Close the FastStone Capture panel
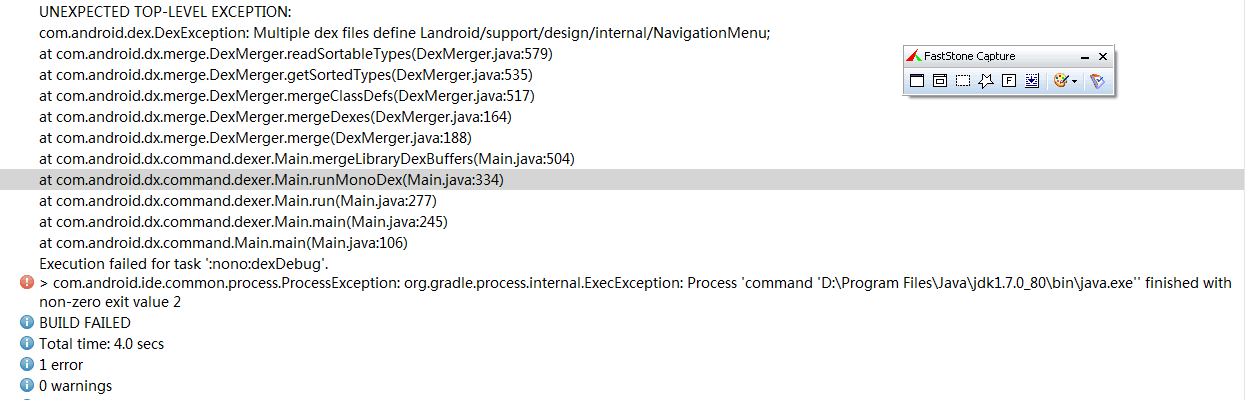Image resolution: width=1245 pixels, height=400 pixels. [x=1103, y=56]
